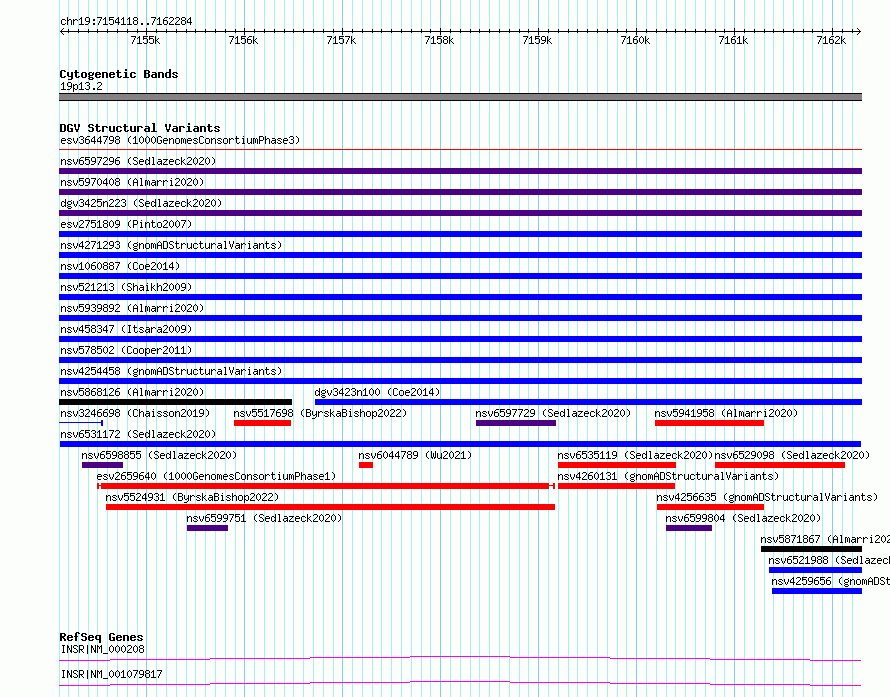Select the nsv6597296 (Sedlazeck2020) purple bar

460,171
